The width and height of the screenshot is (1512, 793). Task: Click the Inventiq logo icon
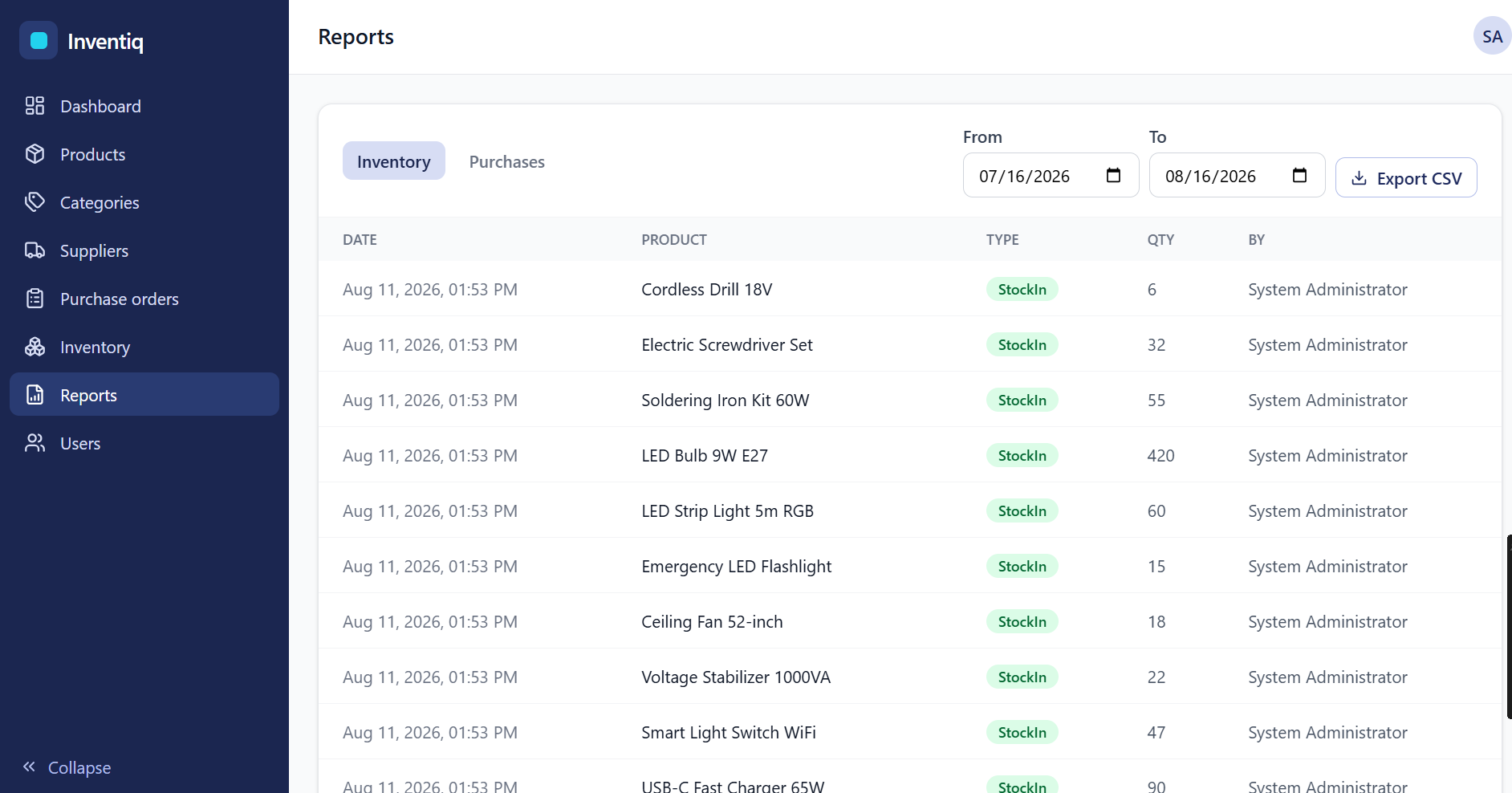pos(39,40)
